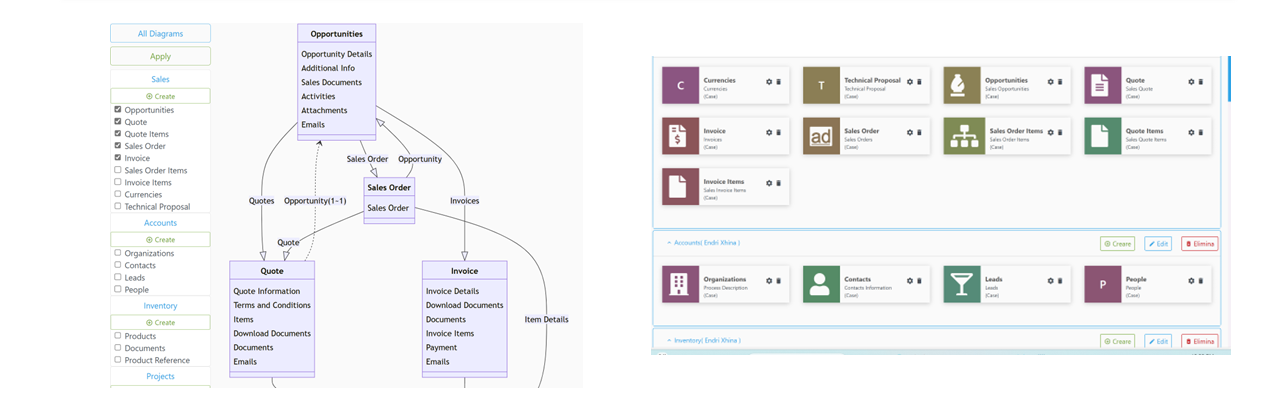
Task: Click the Opportunities chess-piece tile icon
Action: pyautogui.click(x=962, y=85)
